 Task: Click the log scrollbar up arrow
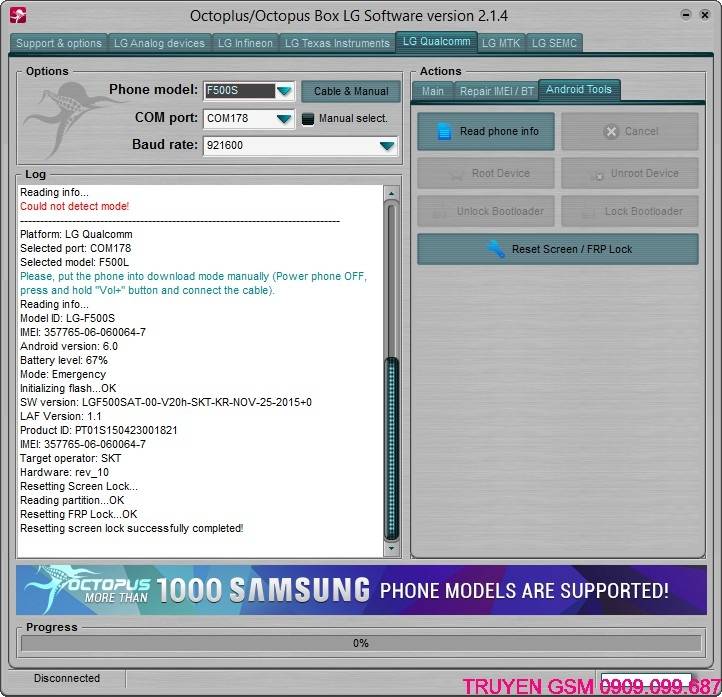click(x=391, y=194)
